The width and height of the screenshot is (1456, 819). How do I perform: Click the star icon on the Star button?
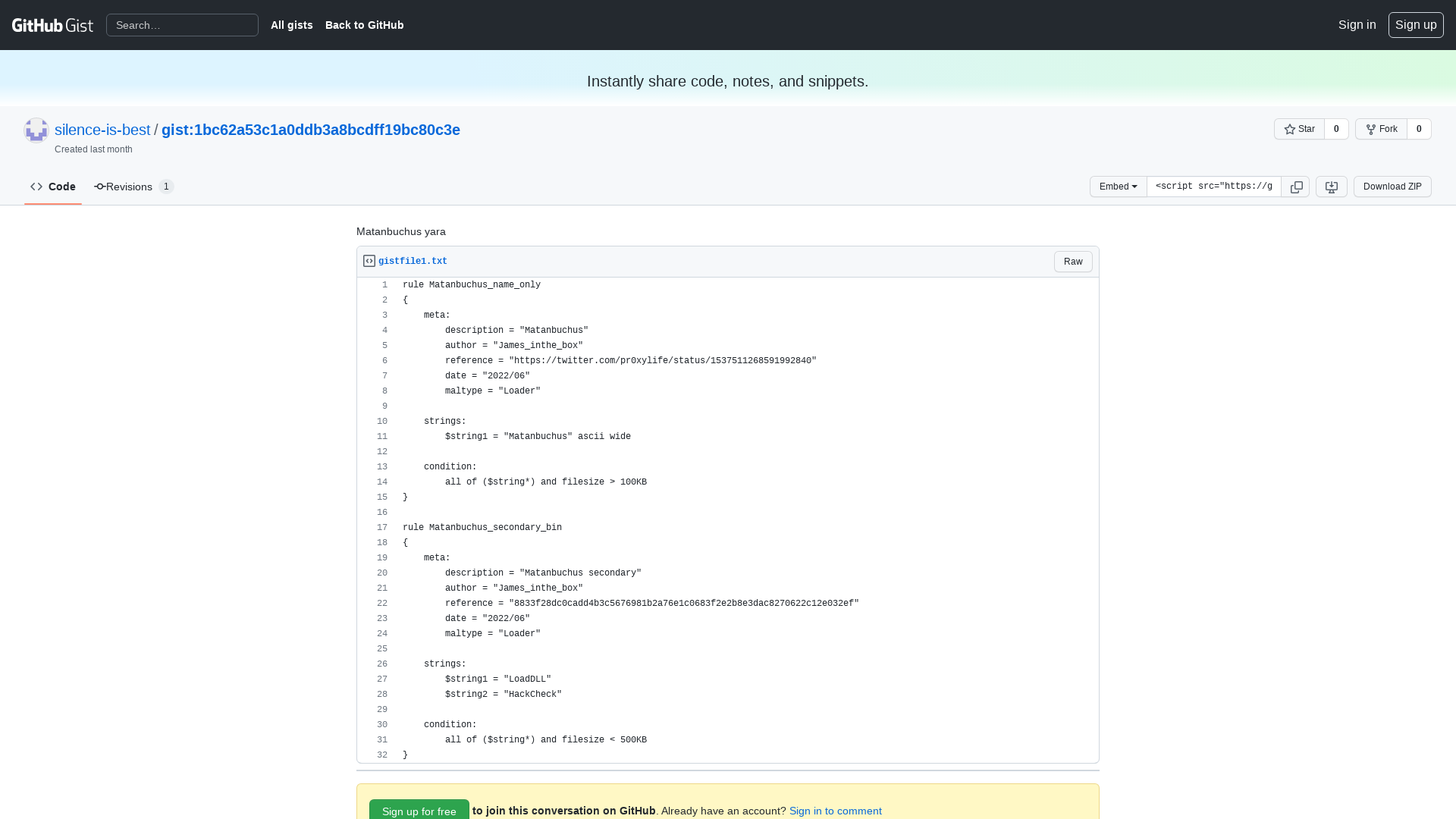pyautogui.click(x=1290, y=129)
